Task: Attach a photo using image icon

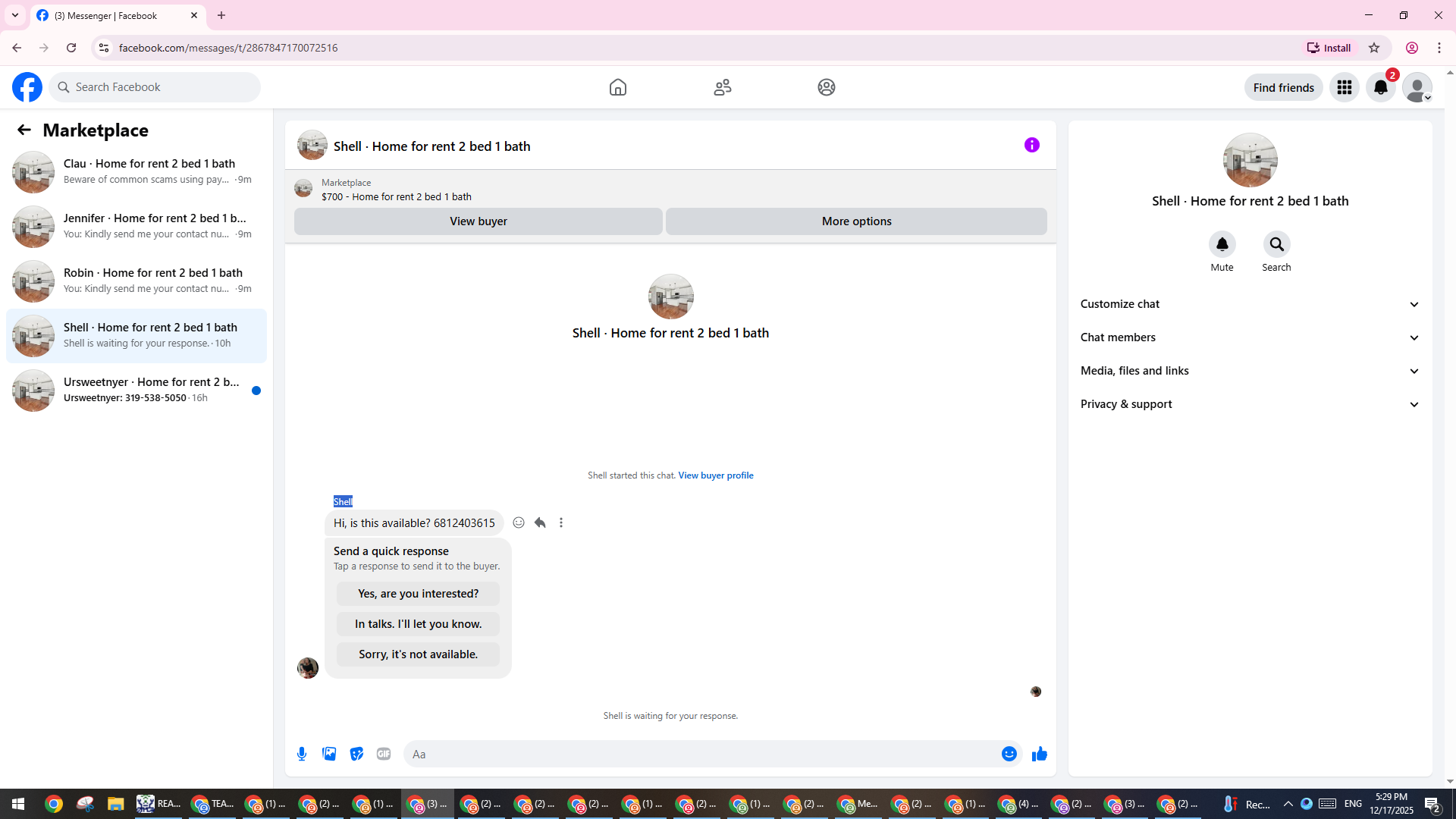Action: click(x=329, y=754)
